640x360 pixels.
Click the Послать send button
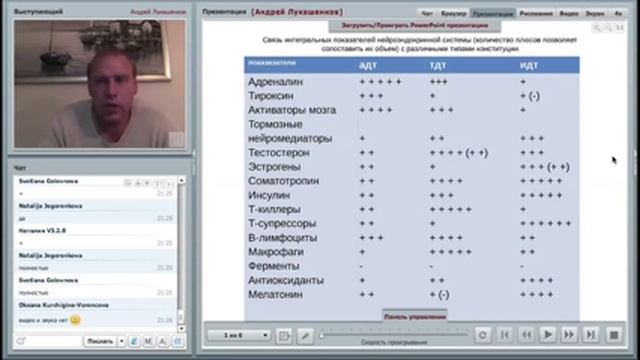(x=100, y=341)
